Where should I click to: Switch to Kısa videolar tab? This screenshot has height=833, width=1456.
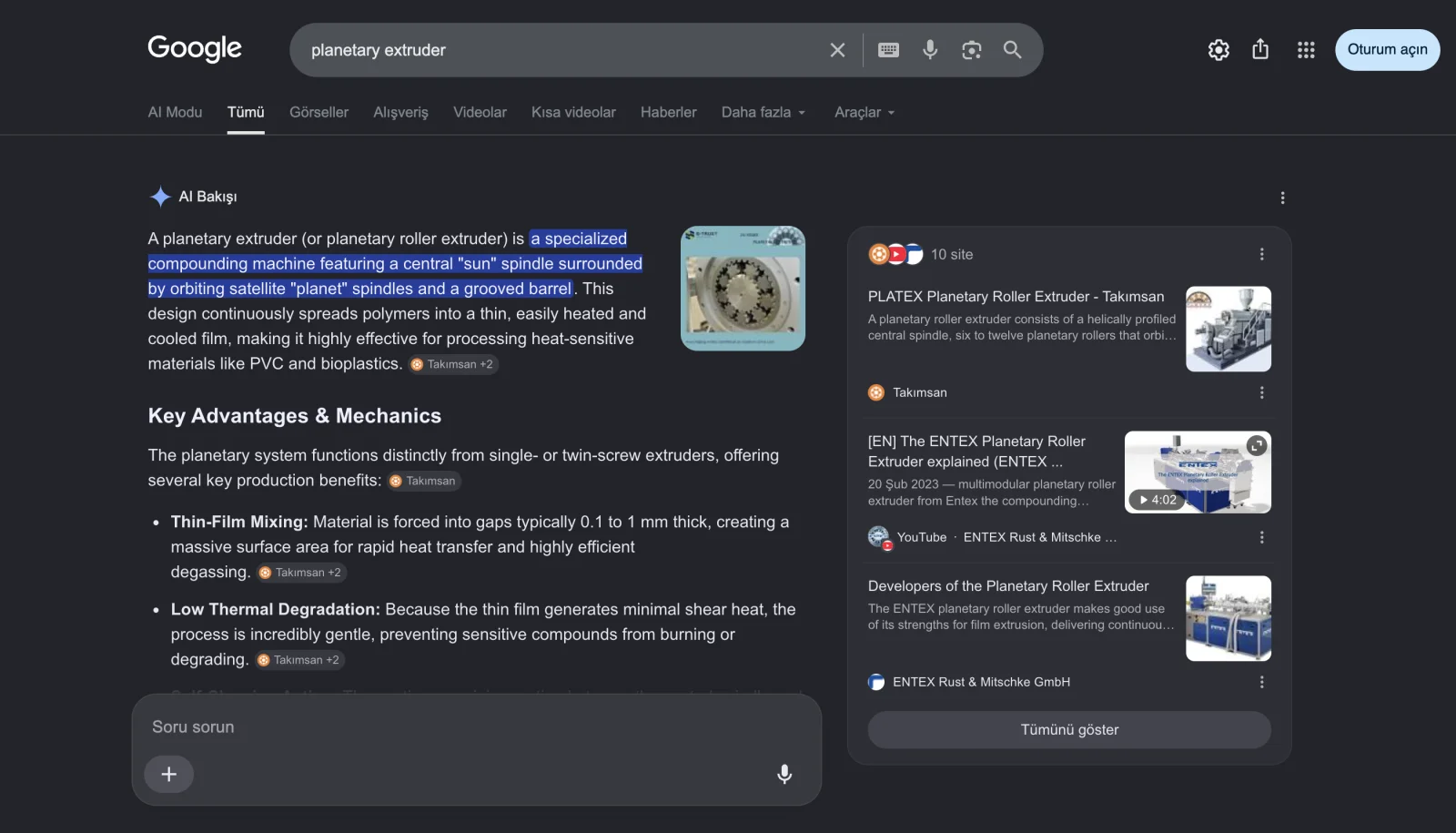pyautogui.click(x=573, y=112)
